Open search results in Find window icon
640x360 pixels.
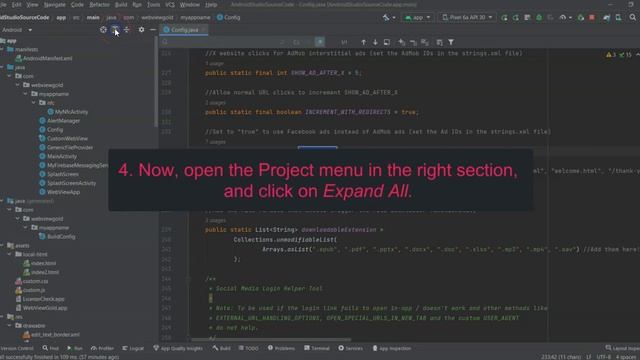[x=387, y=42]
